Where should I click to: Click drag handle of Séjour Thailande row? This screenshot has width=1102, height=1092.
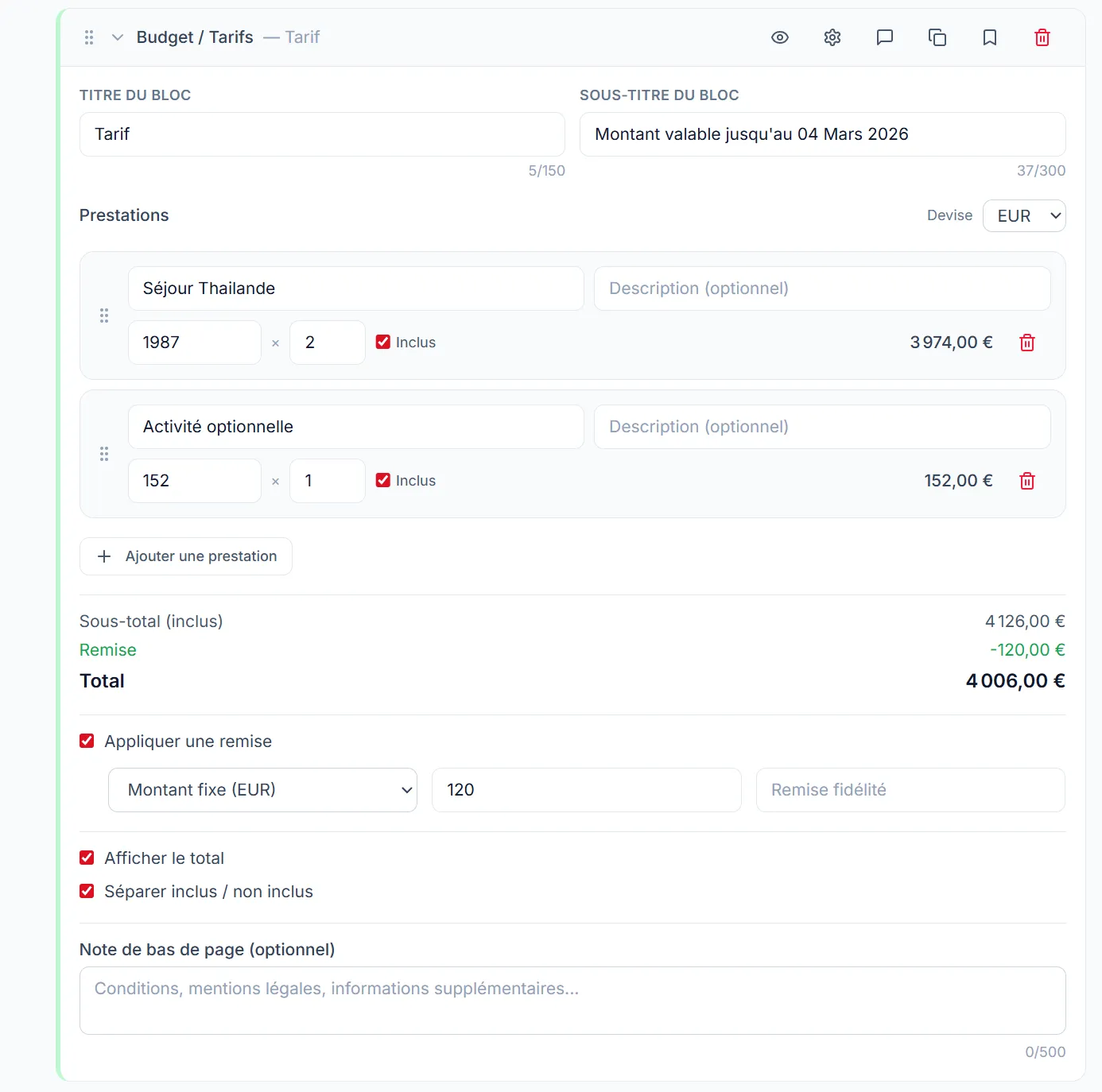tap(104, 316)
